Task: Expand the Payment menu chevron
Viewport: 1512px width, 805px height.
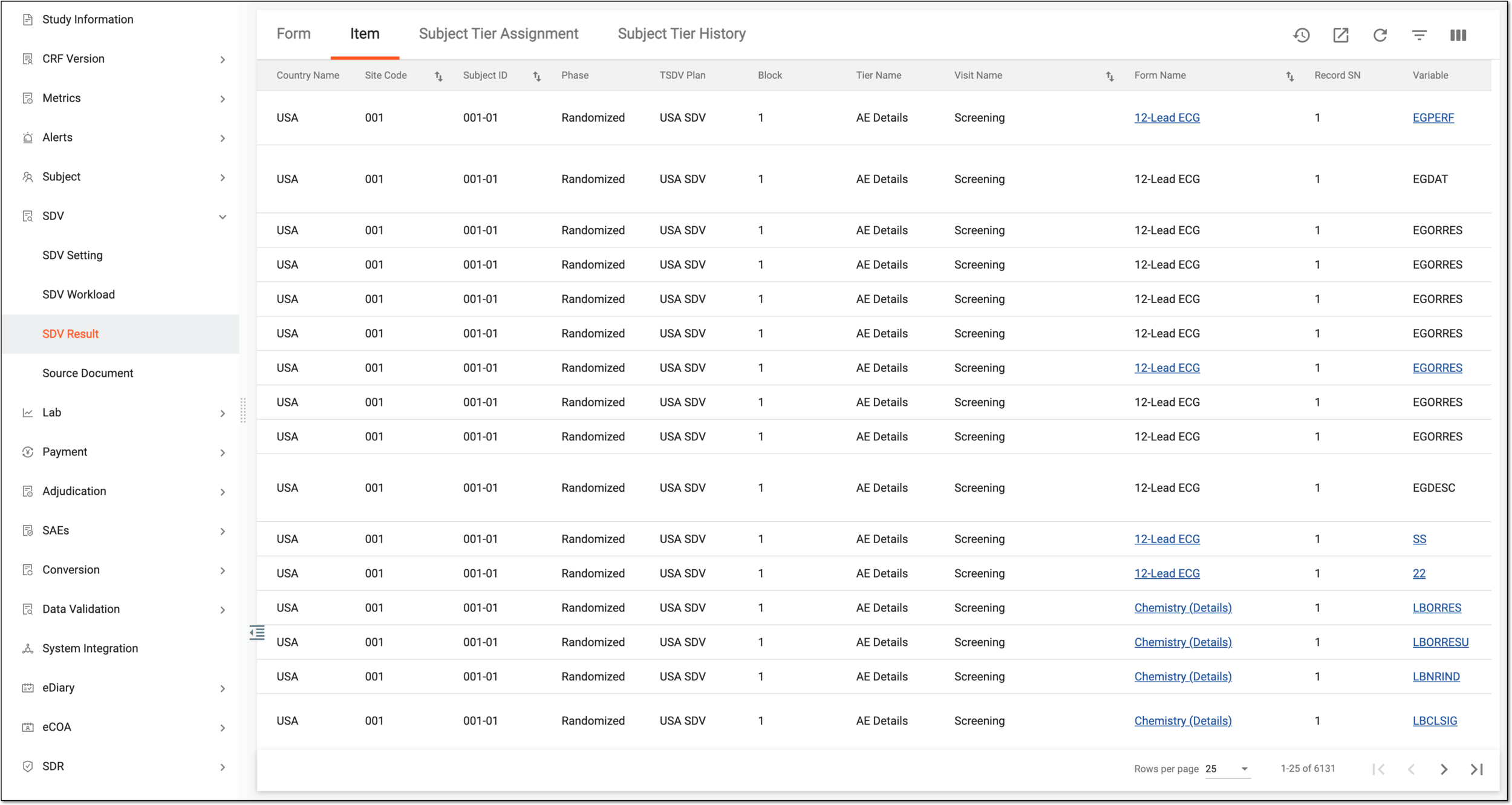Action: pos(223,452)
